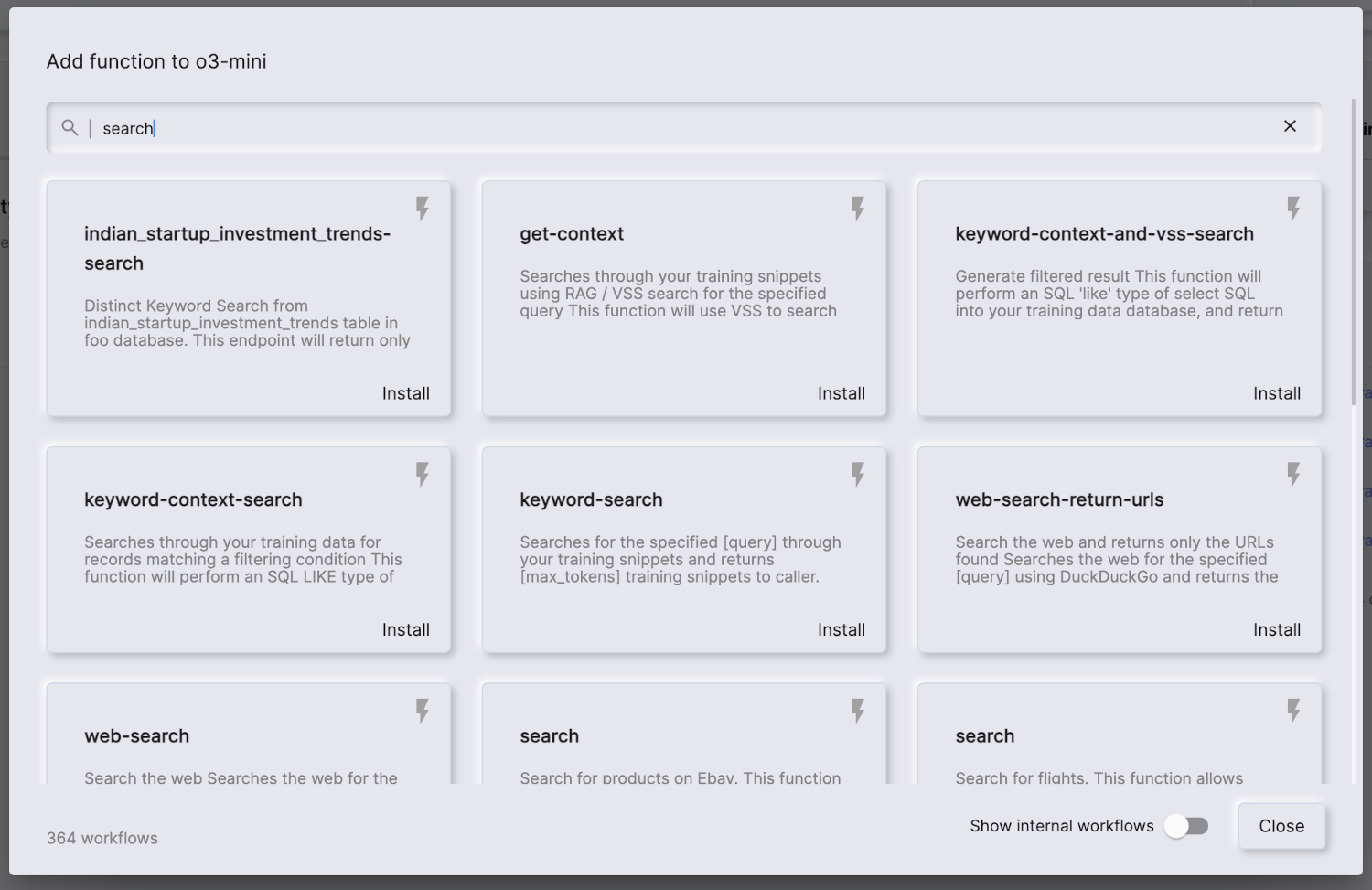
Task: Click lightning icon on keyword-context-and-vss-search card
Action: (1293, 209)
